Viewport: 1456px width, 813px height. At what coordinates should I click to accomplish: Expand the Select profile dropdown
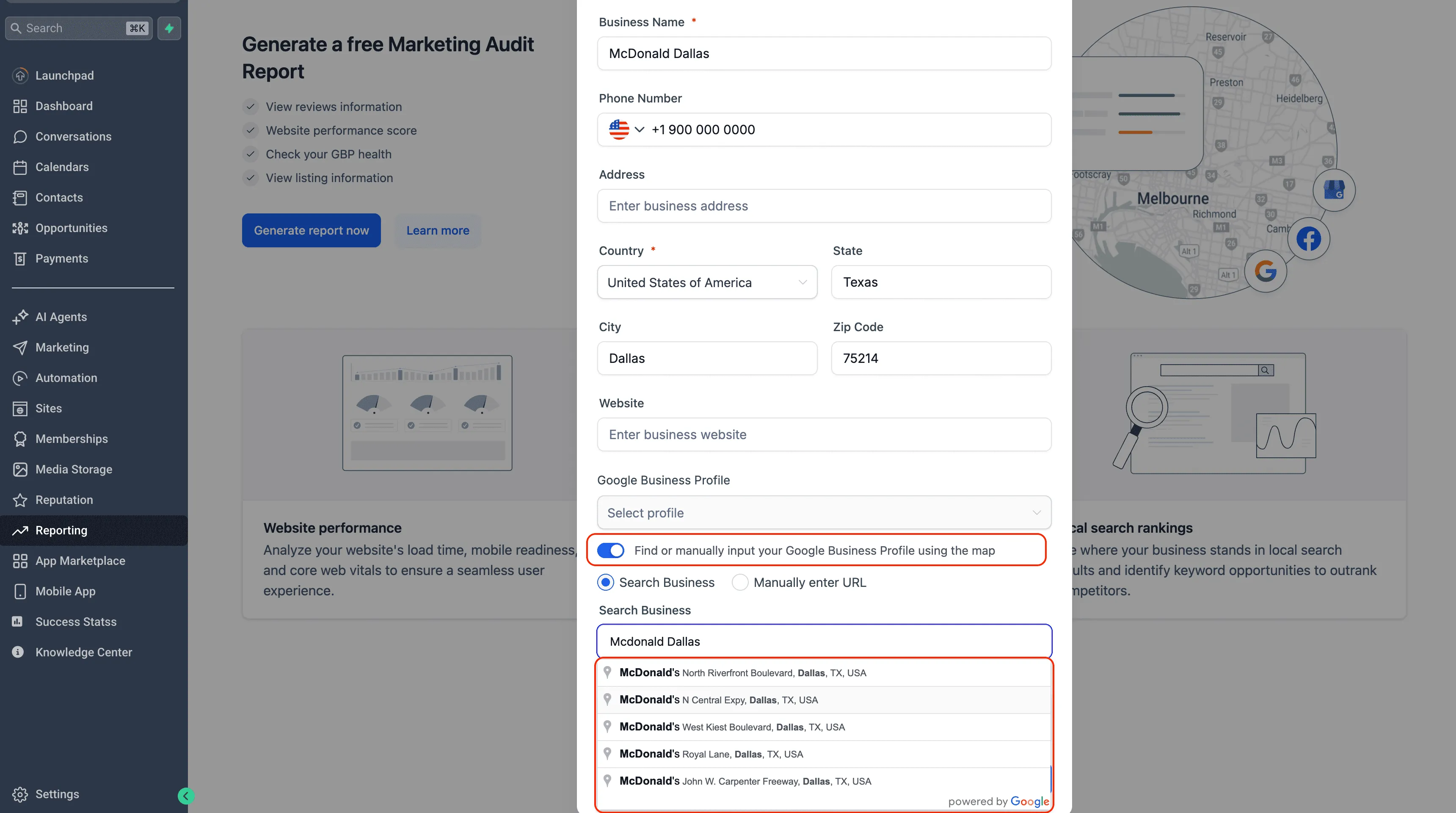pyautogui.click(x=824, y=512)
